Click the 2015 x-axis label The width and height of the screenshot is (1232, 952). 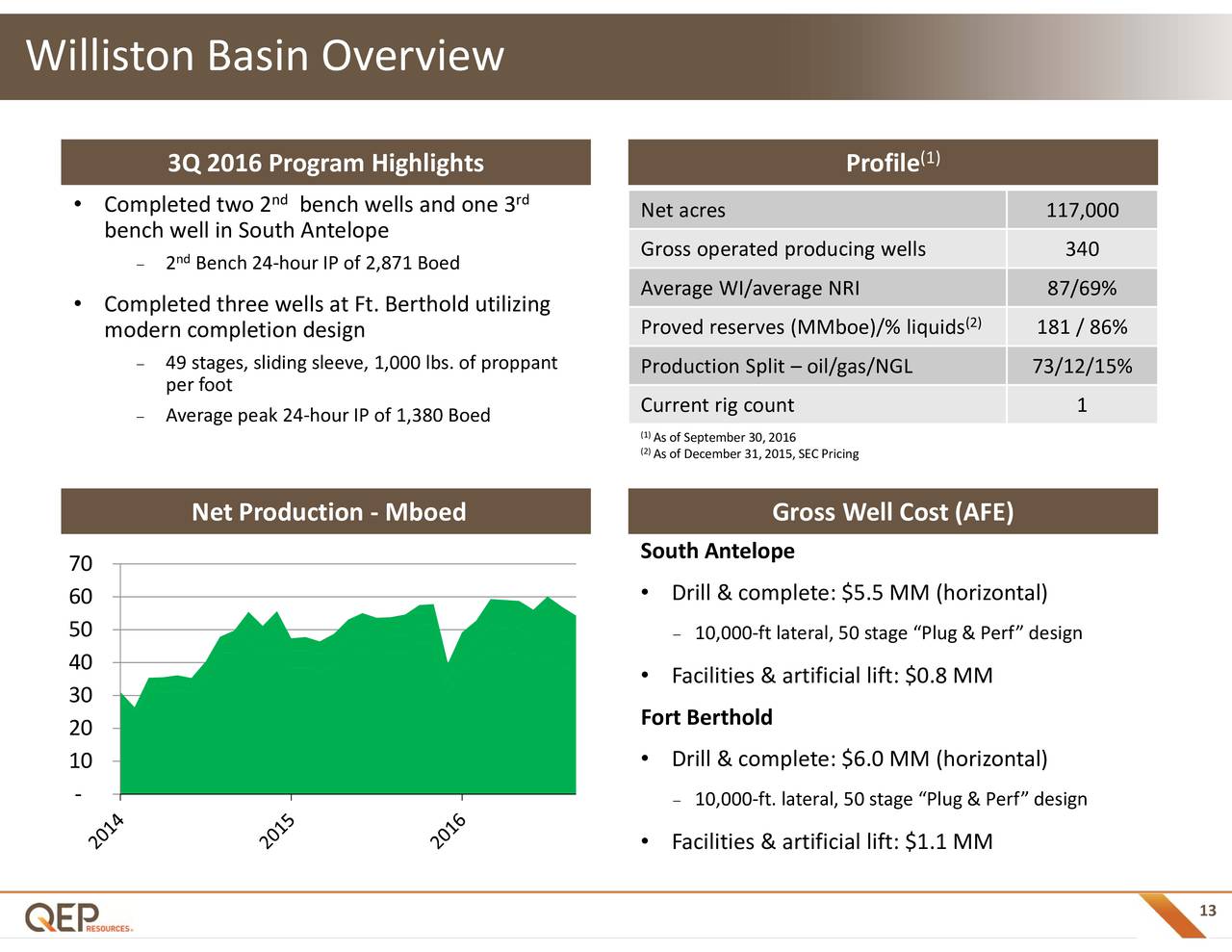pos(277,833)
